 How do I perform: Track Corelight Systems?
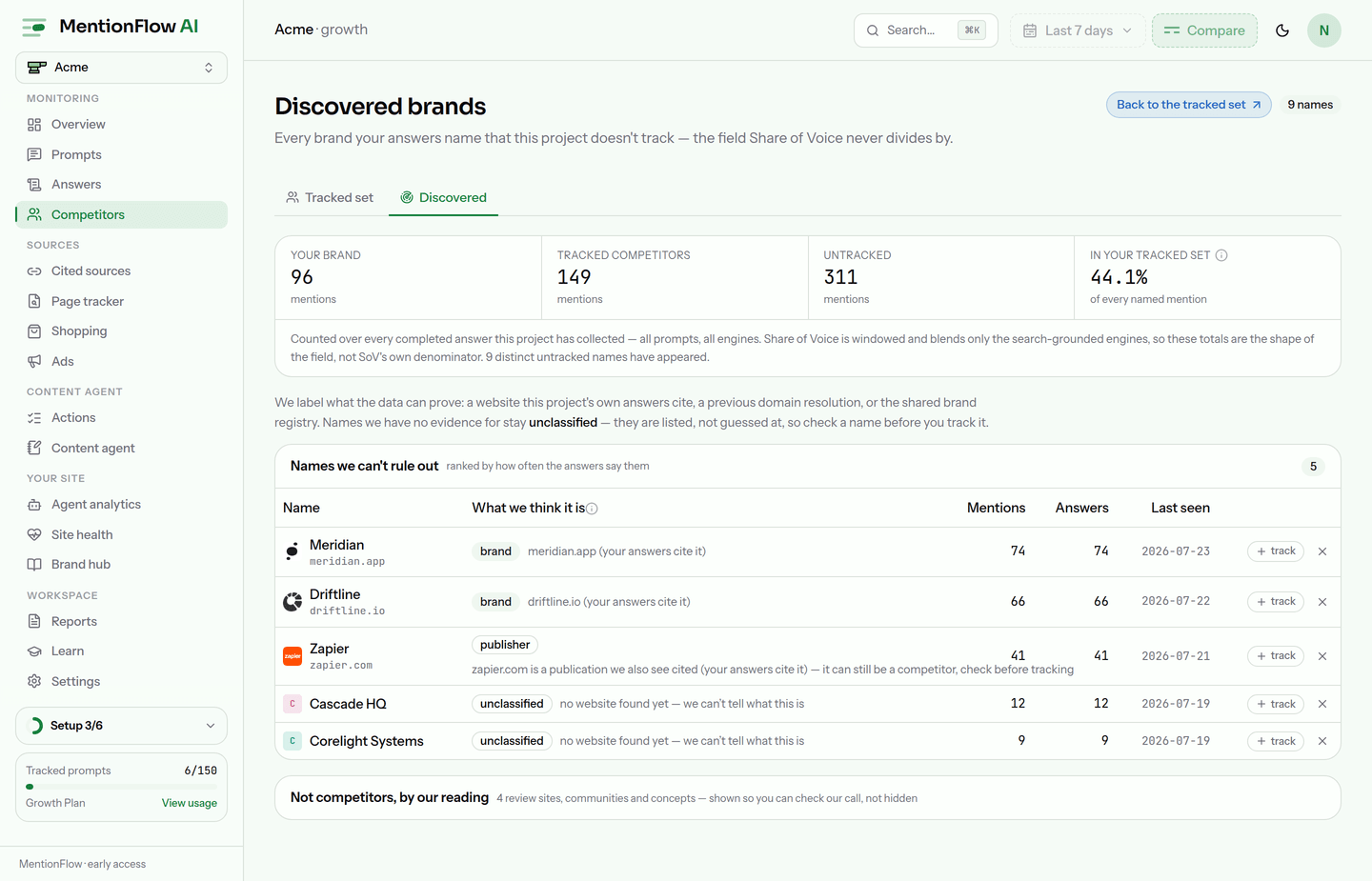point(1276,741)
